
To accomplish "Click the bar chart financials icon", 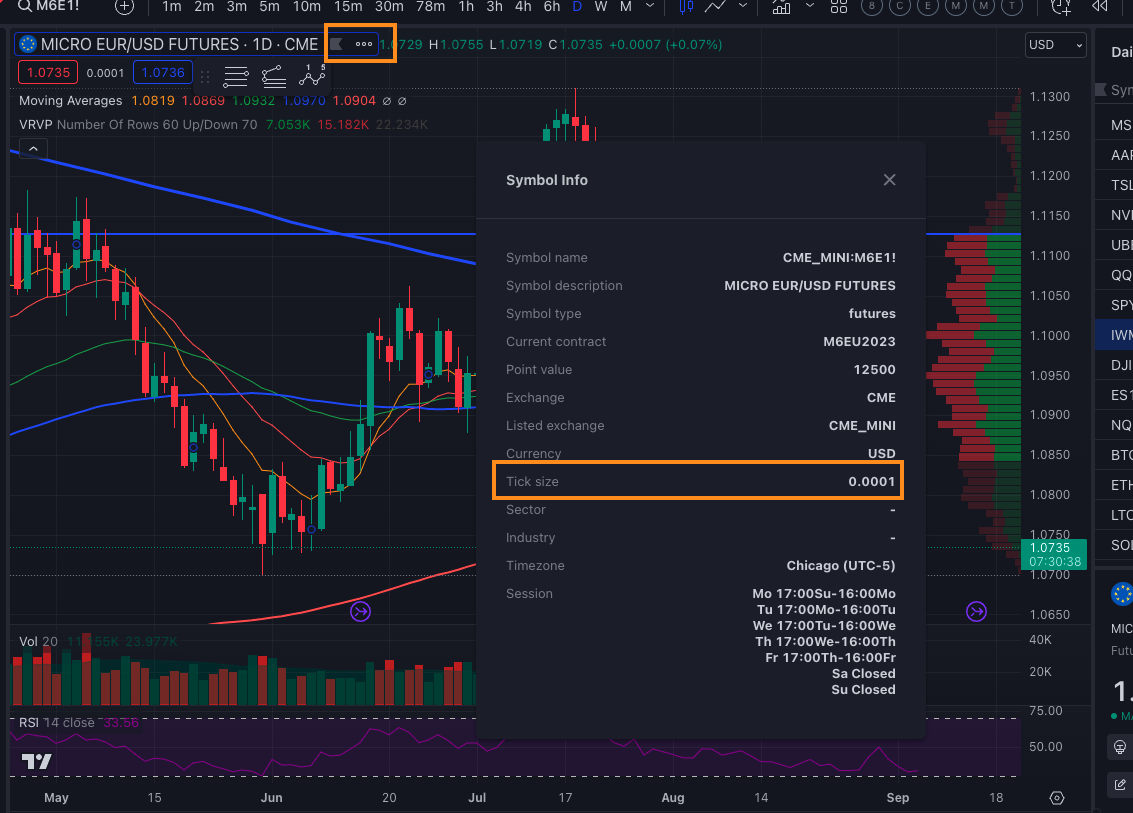I will pos(782,7).
